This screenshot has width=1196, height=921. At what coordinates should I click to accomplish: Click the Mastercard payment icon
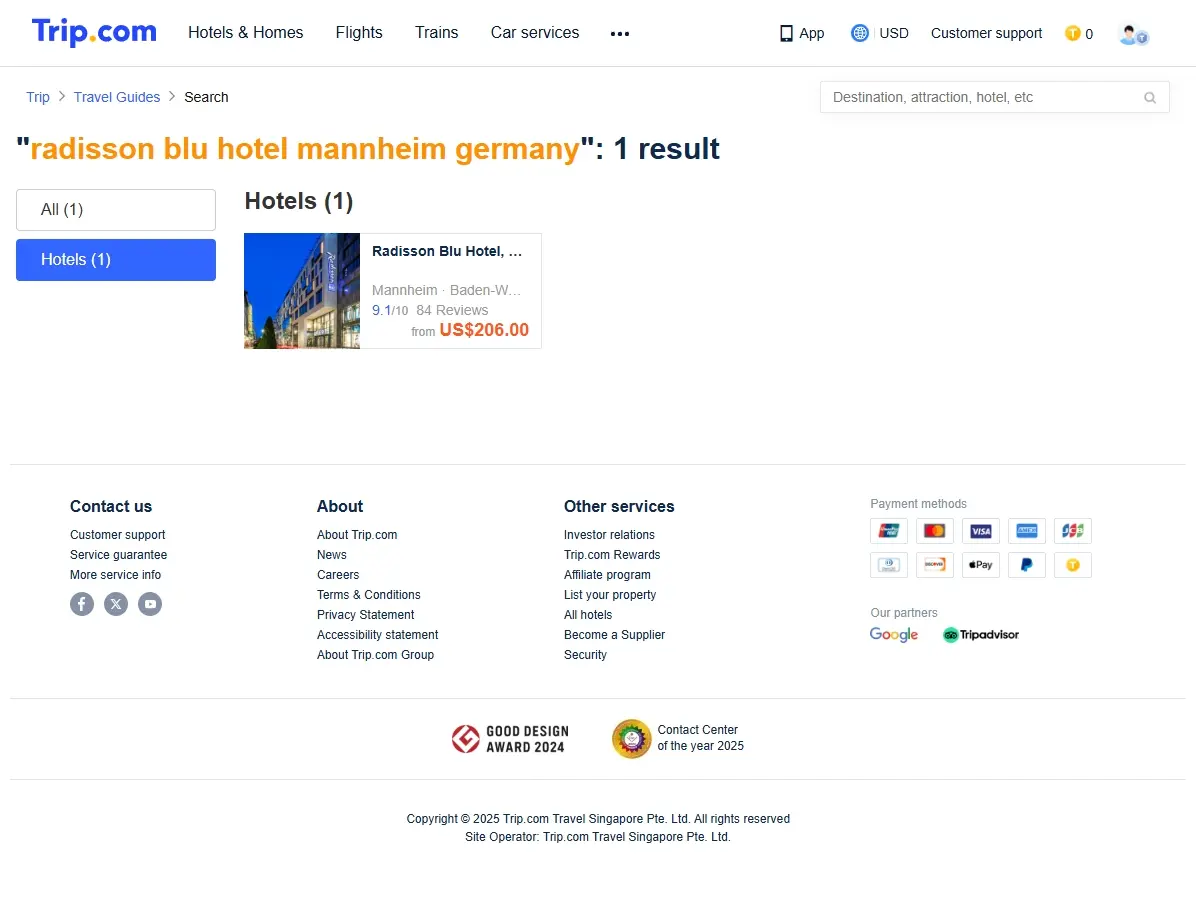coord(934,530)
